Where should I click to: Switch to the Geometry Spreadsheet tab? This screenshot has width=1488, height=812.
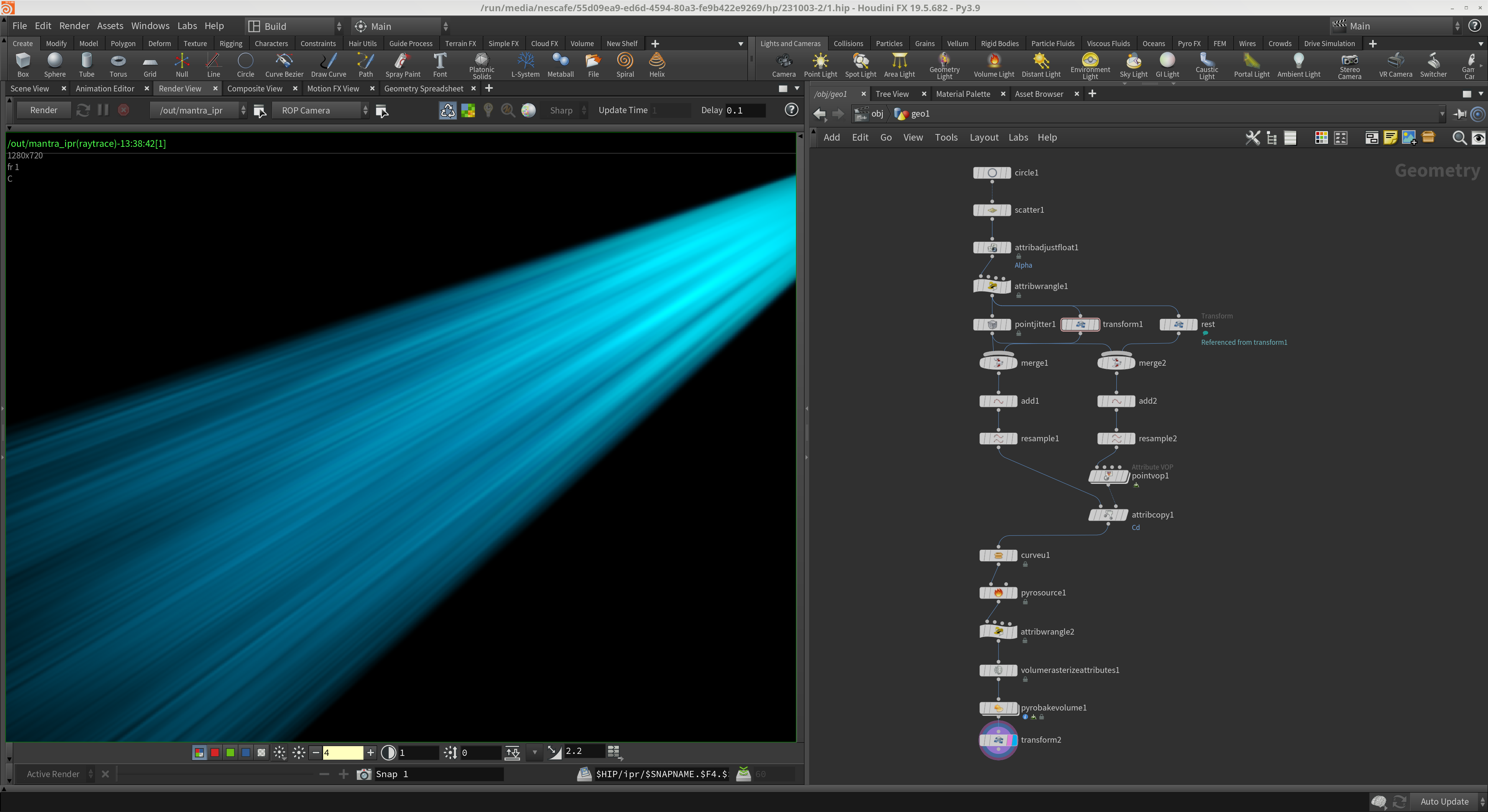pyautogui.click(x=424, y=88)
